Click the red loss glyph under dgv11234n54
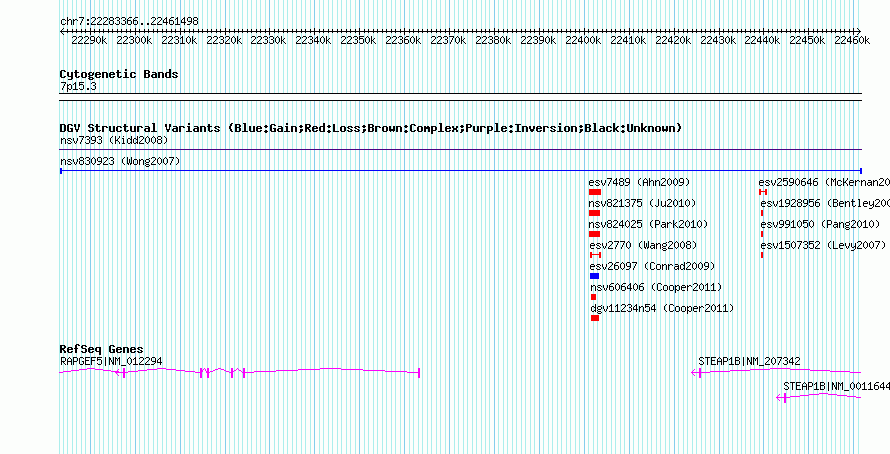Image resolution: width=890 pixels, height=454 pixels. (x=595, y=318)
